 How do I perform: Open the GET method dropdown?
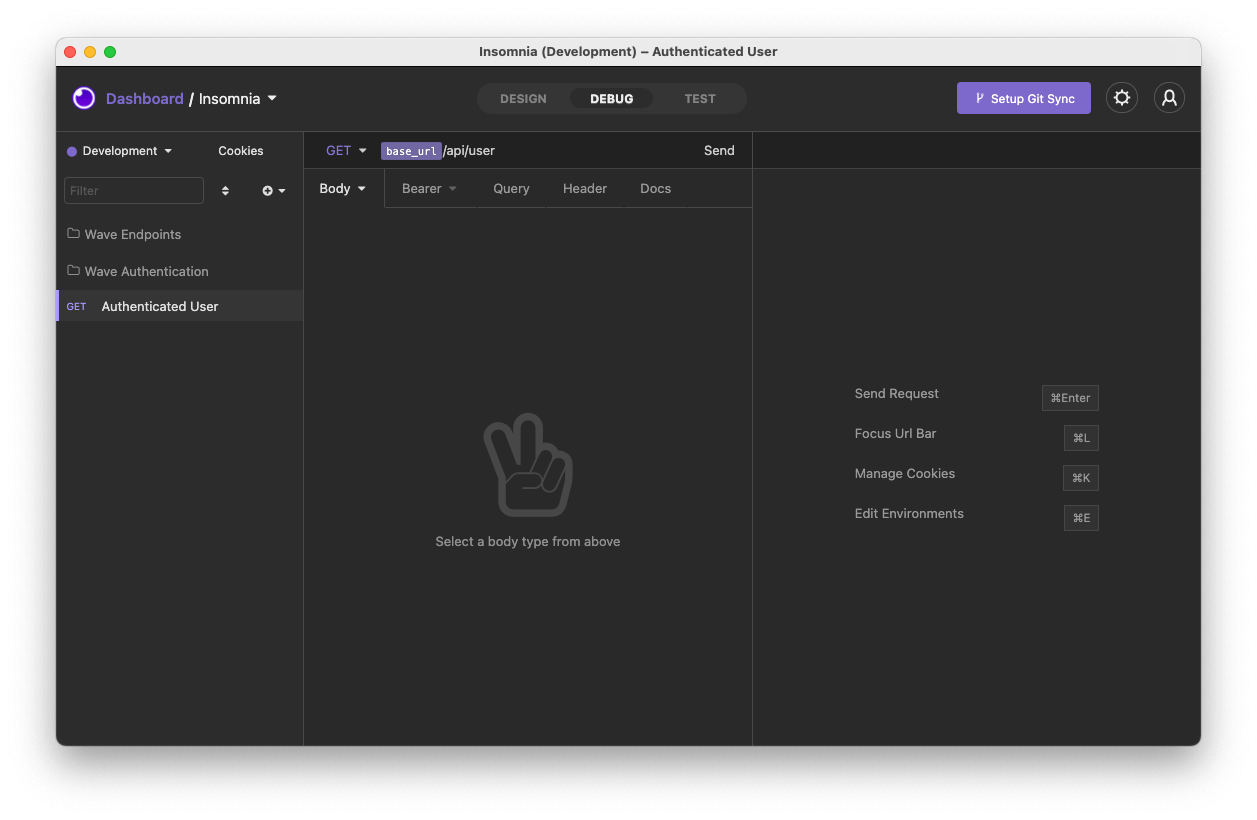(345, 150)
